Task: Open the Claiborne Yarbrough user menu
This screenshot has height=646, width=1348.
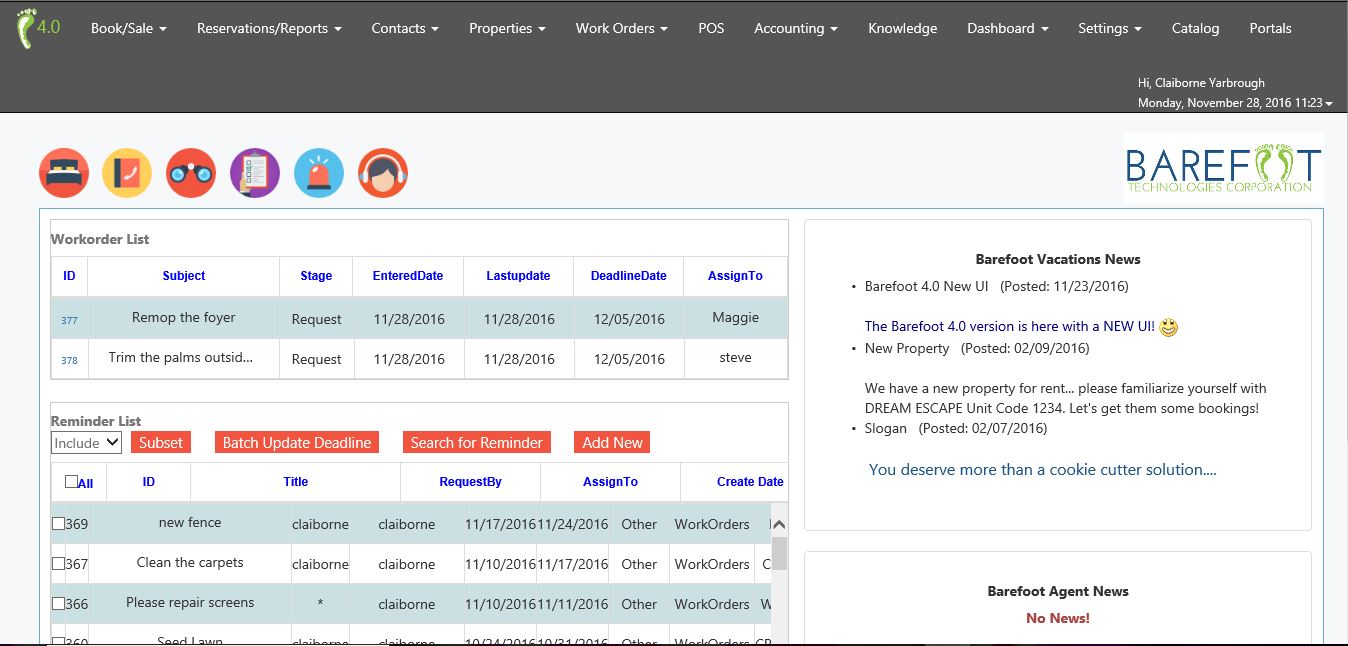Action: (x=1235, y=93)
